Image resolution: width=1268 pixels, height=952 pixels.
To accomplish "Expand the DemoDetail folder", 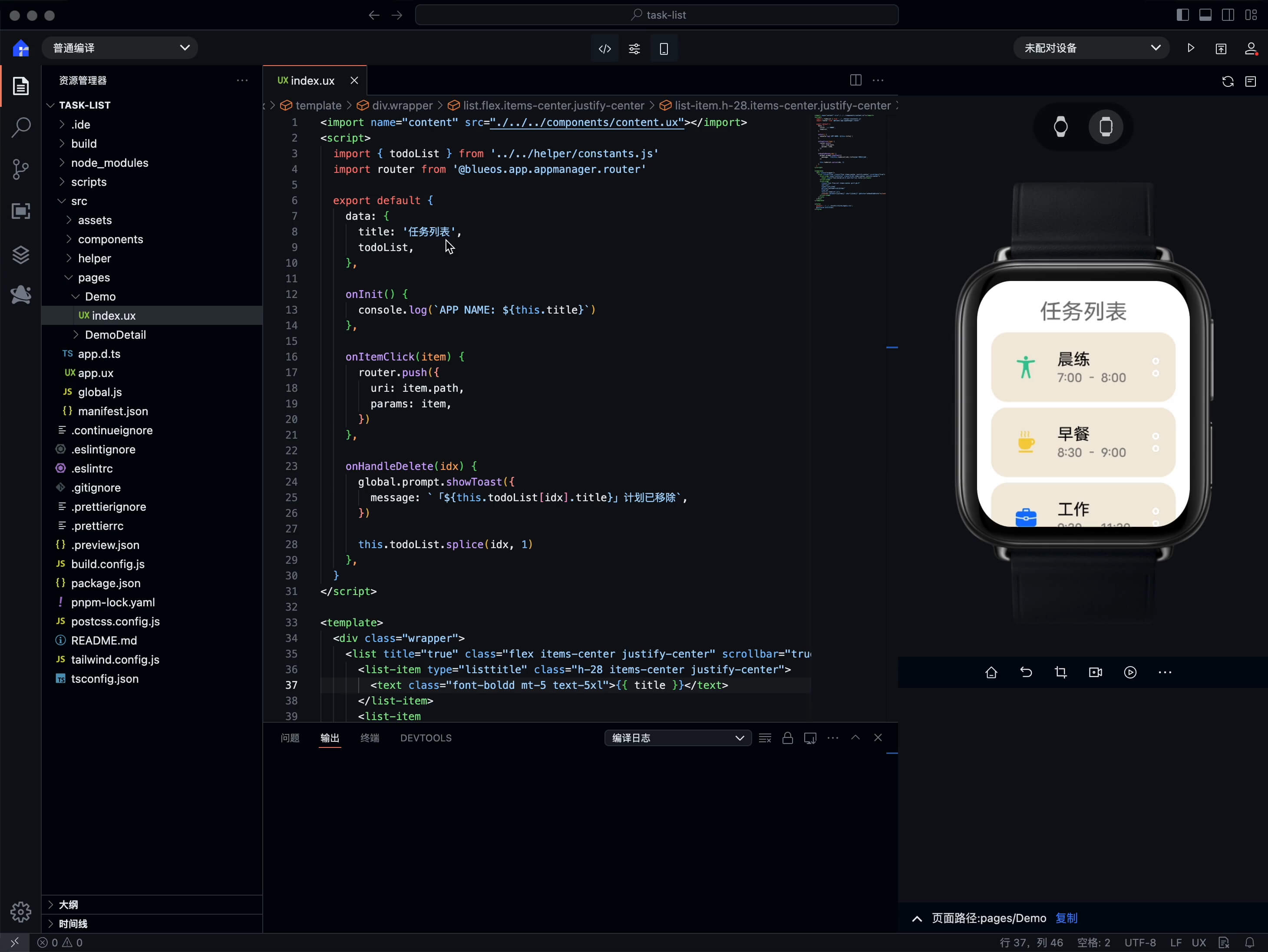I will tap(115, 335).
